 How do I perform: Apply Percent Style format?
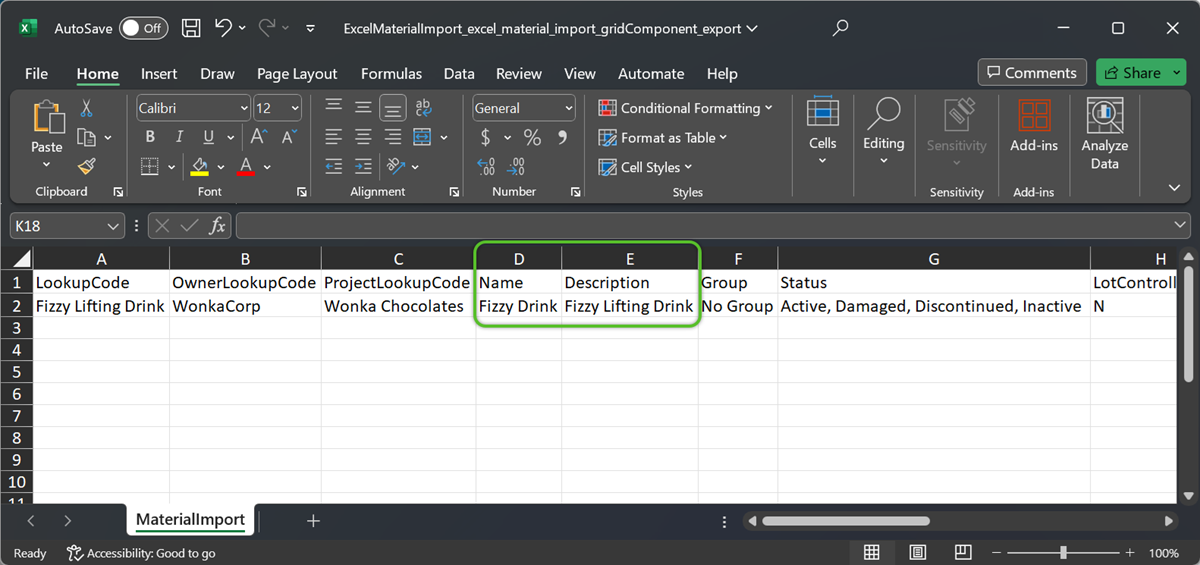pos(532,137)
